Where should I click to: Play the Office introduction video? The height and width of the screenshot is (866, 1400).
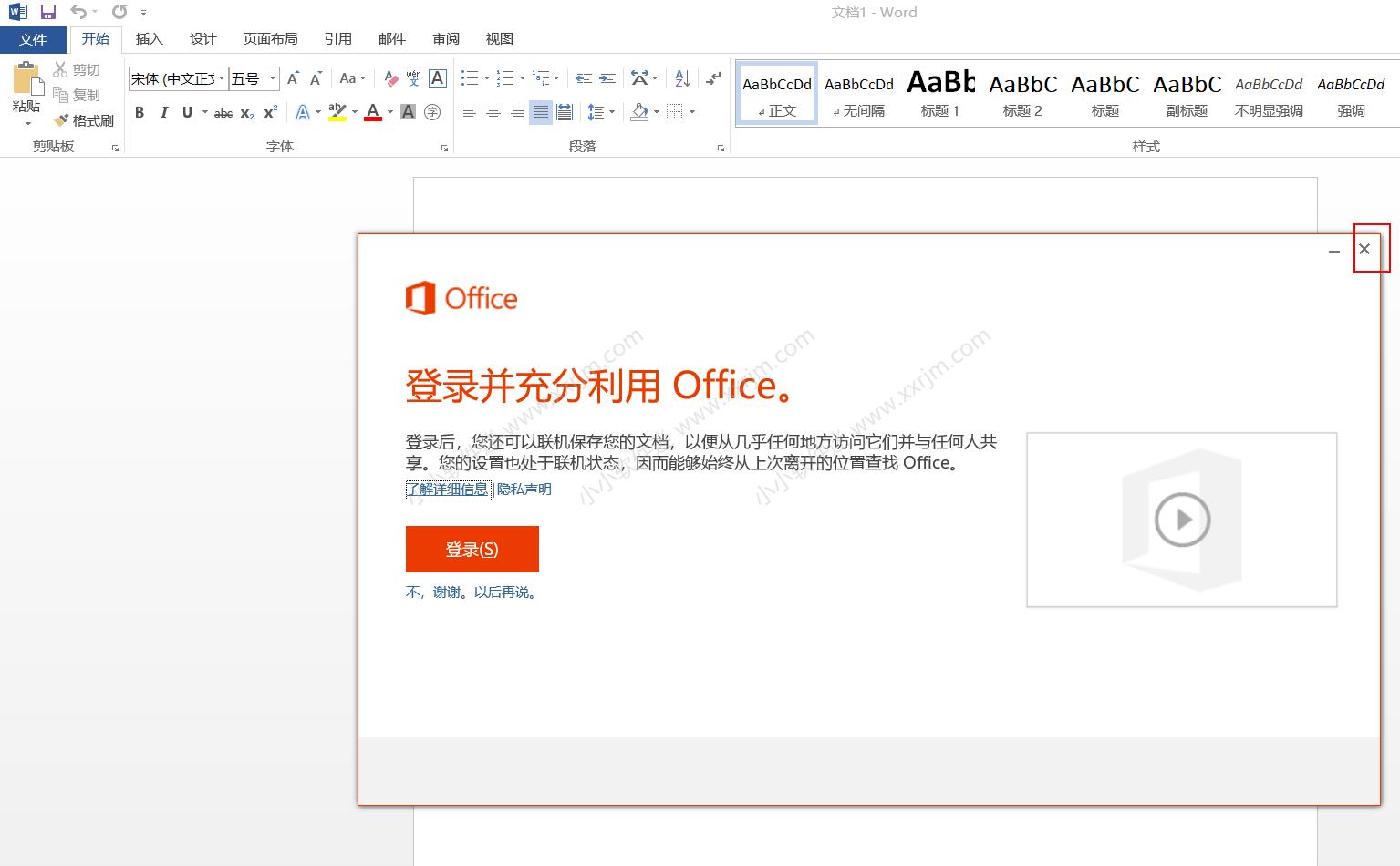pos(1181,520)
